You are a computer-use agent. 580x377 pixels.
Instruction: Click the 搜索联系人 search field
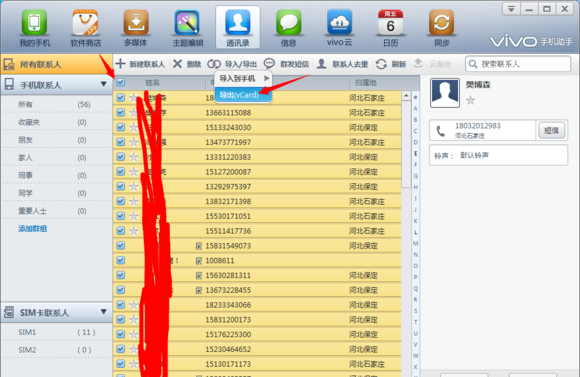(518, 64)
